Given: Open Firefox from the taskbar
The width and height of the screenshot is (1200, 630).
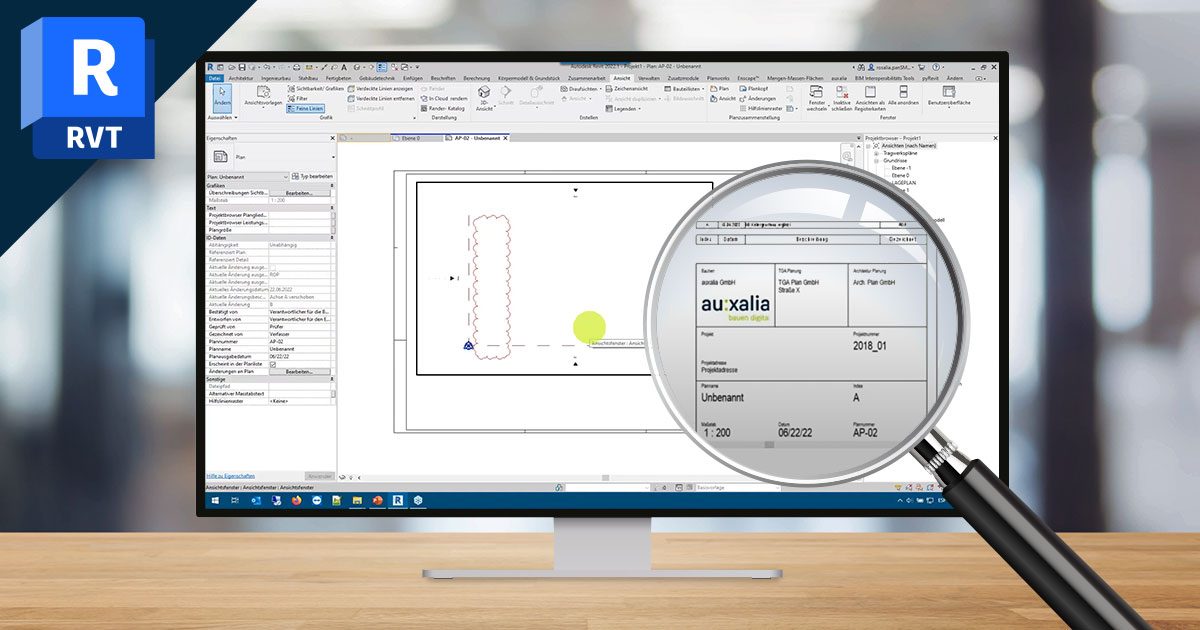Looking at the screenshot, I should 297,500.
